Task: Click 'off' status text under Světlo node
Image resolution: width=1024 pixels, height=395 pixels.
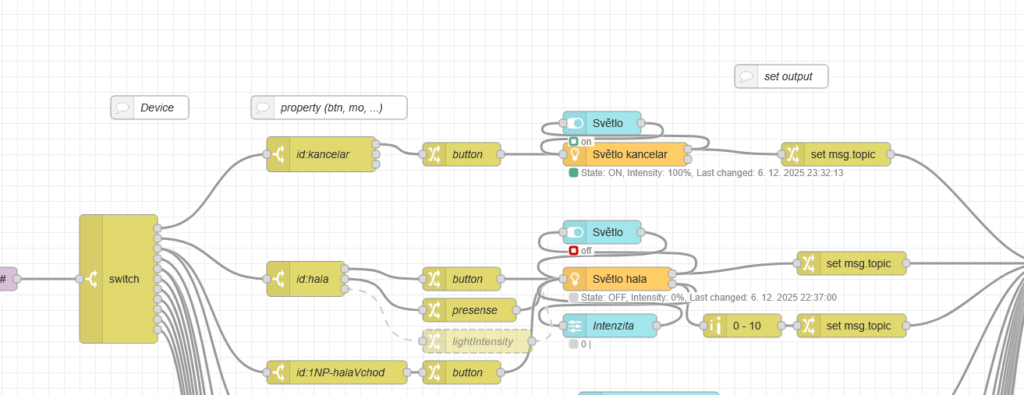Action: coord(586,251)
